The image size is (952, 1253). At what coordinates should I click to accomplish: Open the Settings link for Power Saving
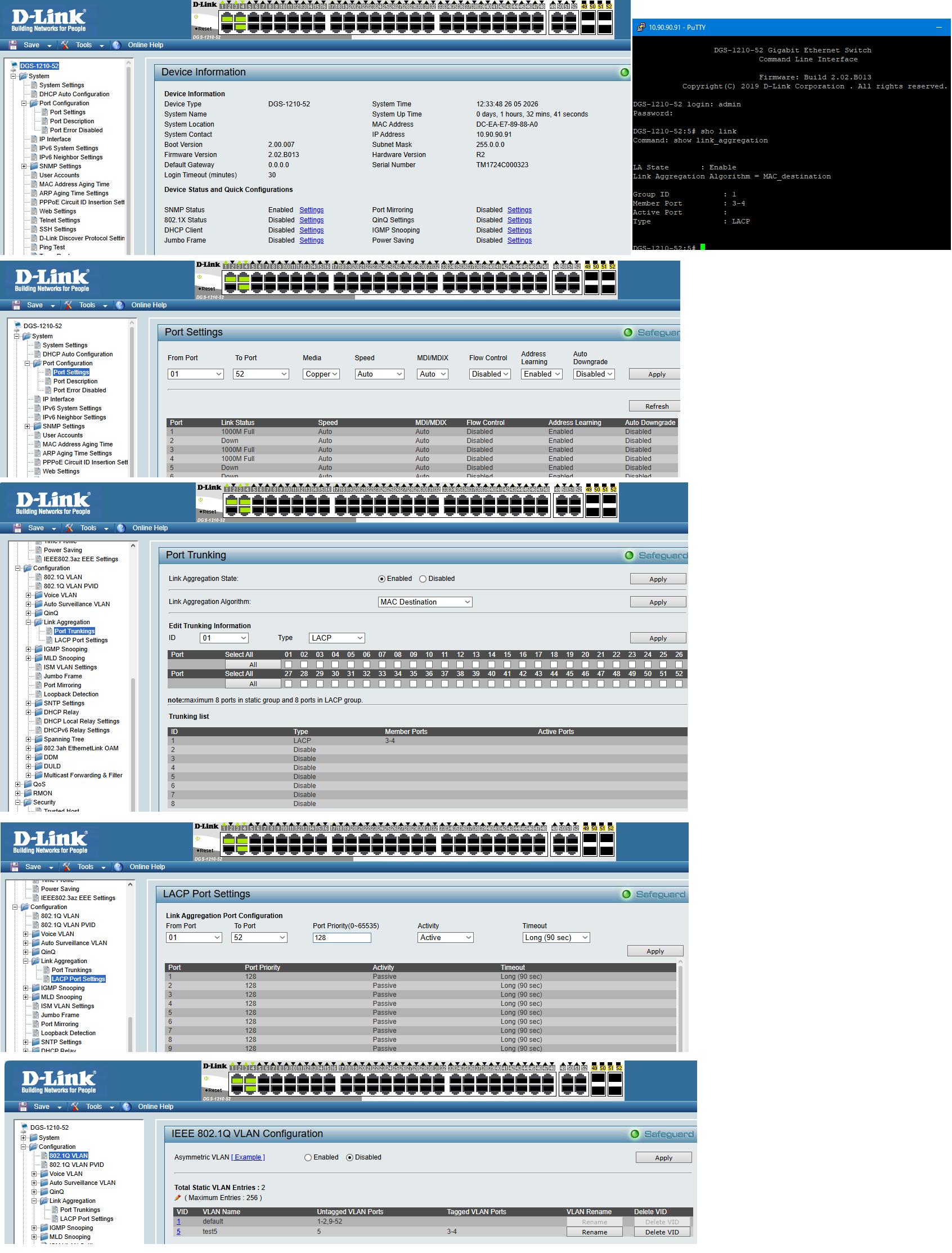click(520, 241)
